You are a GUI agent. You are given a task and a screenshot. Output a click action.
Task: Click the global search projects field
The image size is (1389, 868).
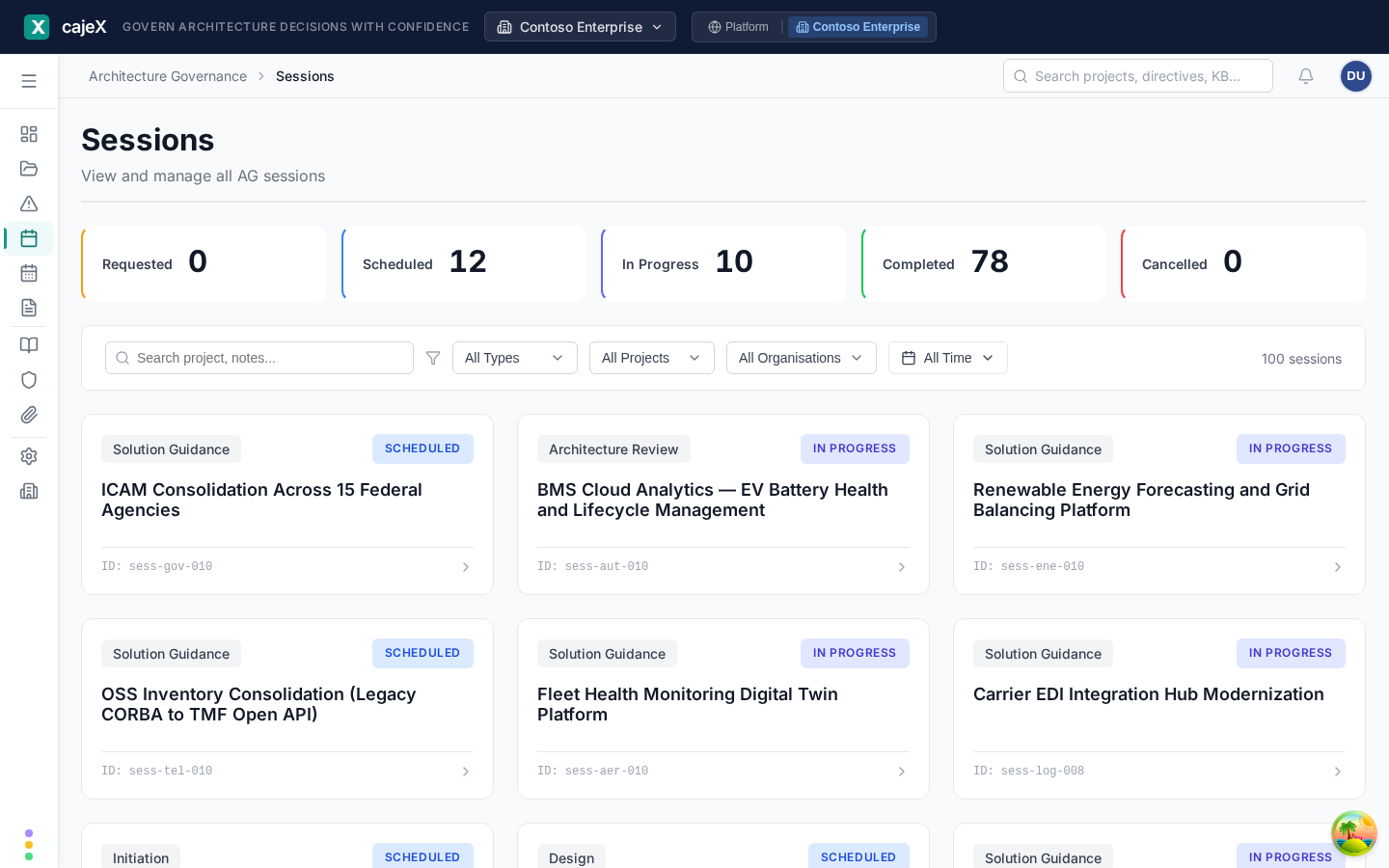tap(1138, 76)
